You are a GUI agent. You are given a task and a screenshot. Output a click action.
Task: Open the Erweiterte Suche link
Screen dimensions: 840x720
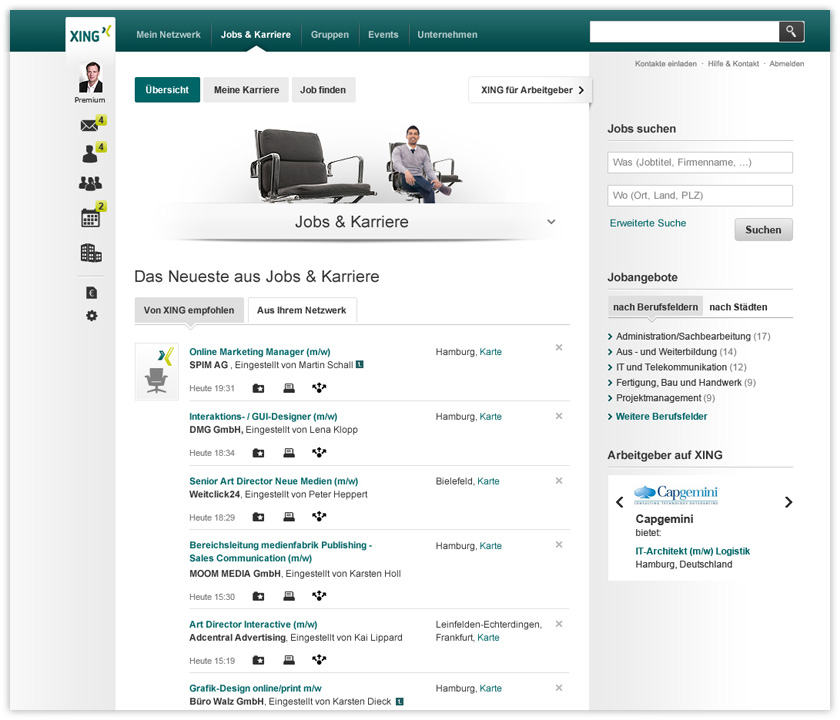click(x=648, y=223)
